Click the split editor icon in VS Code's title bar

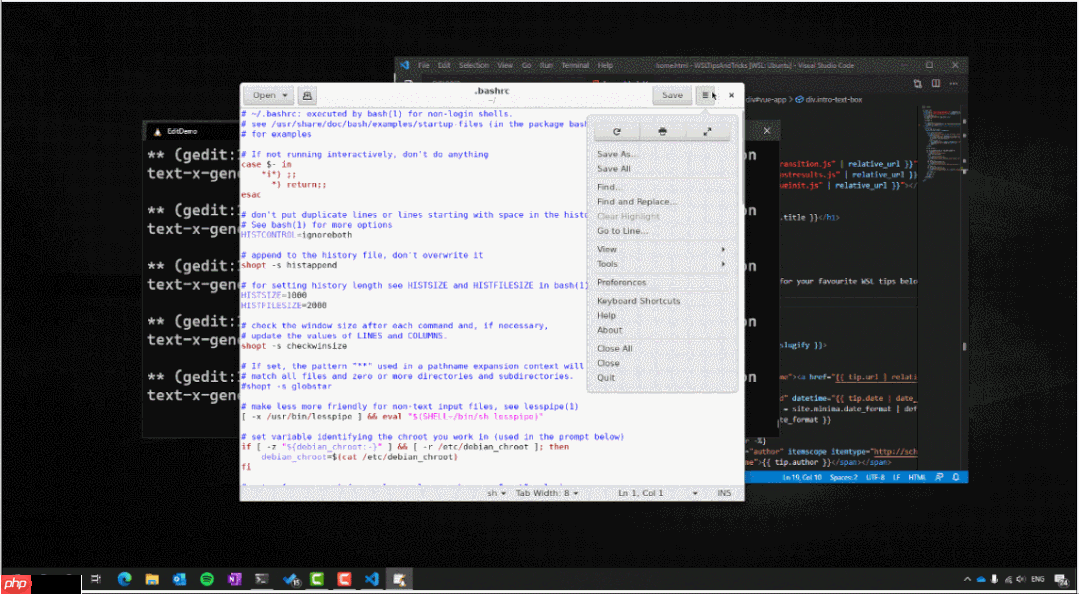point(918,83)
